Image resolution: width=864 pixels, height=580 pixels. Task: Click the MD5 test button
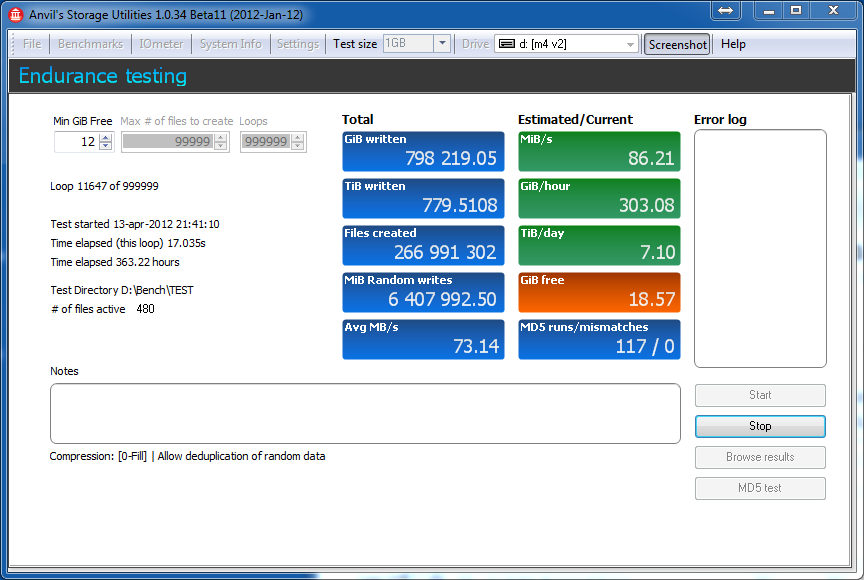point(760,488)
